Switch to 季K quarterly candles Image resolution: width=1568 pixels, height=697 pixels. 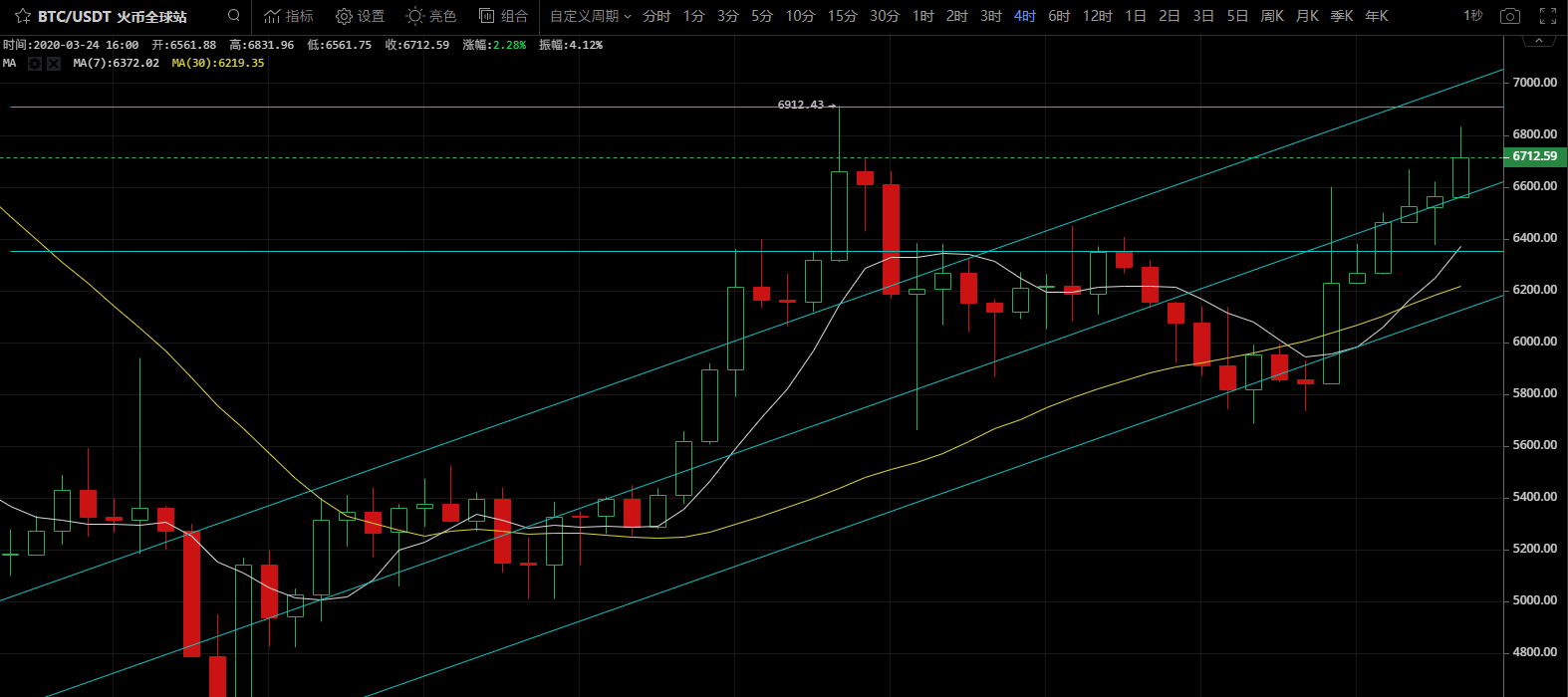(1342, 16)
